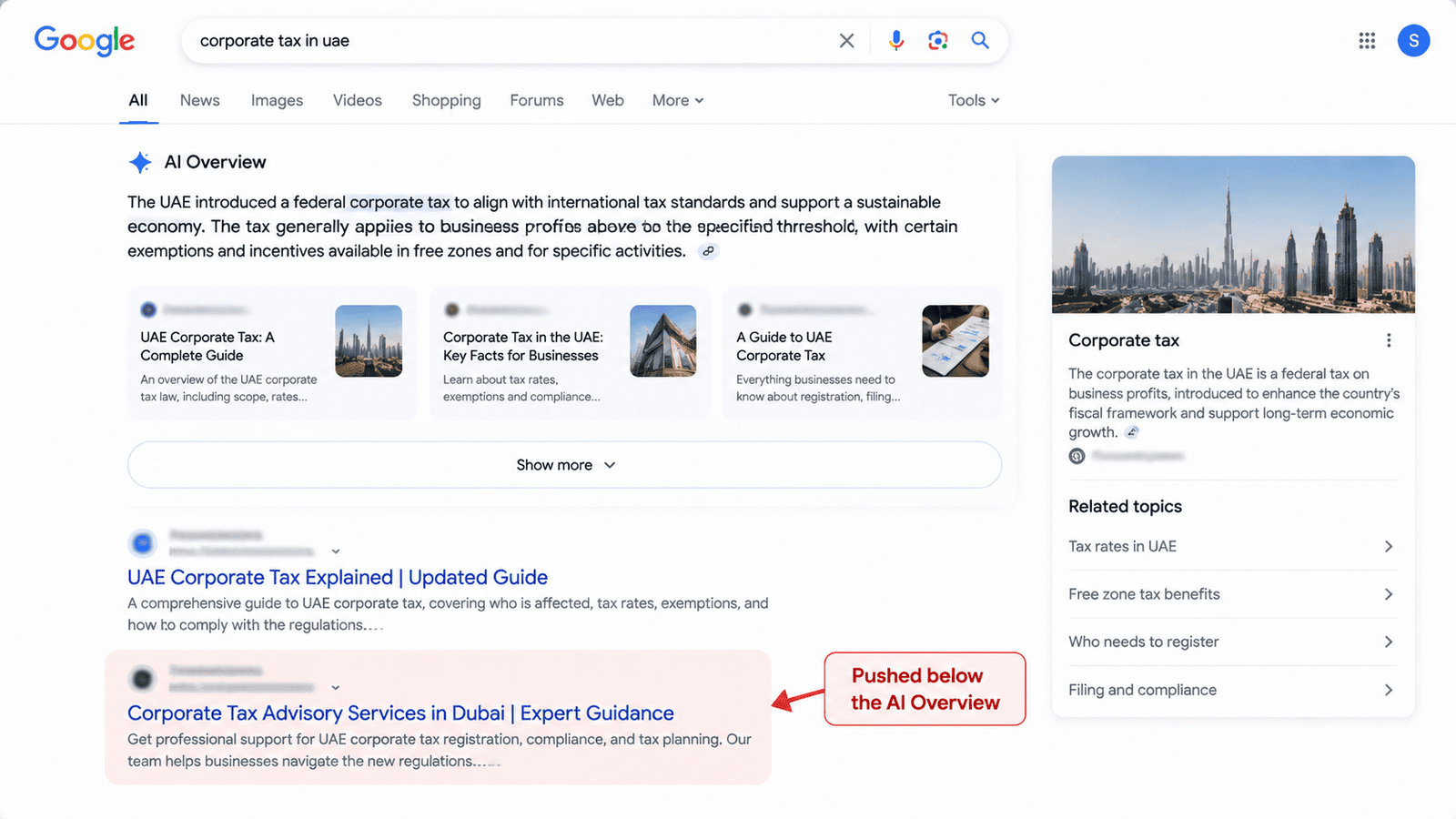Click favicon of Corporate Tax Advisory result
The height and width of the screenshot is (819, 1456).
click(143, 679)
